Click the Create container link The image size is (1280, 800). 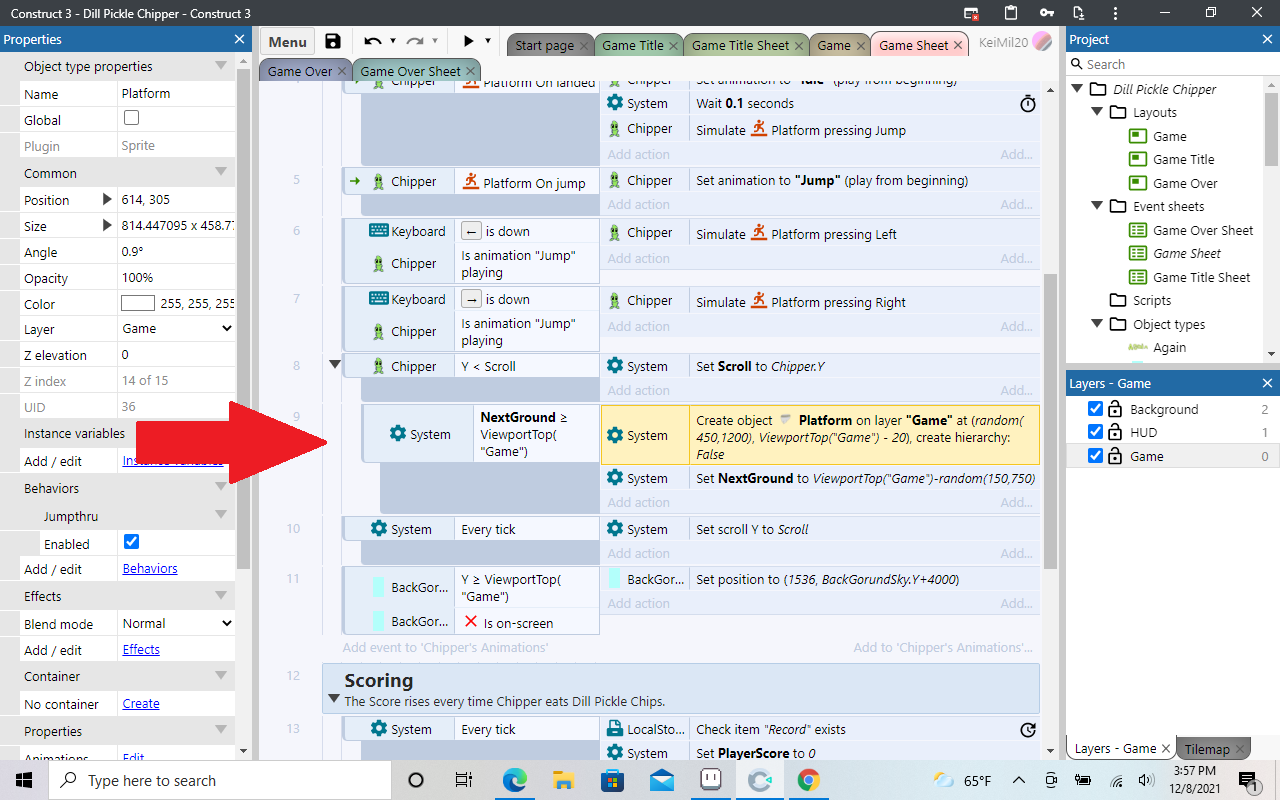(x=141, y=703)
